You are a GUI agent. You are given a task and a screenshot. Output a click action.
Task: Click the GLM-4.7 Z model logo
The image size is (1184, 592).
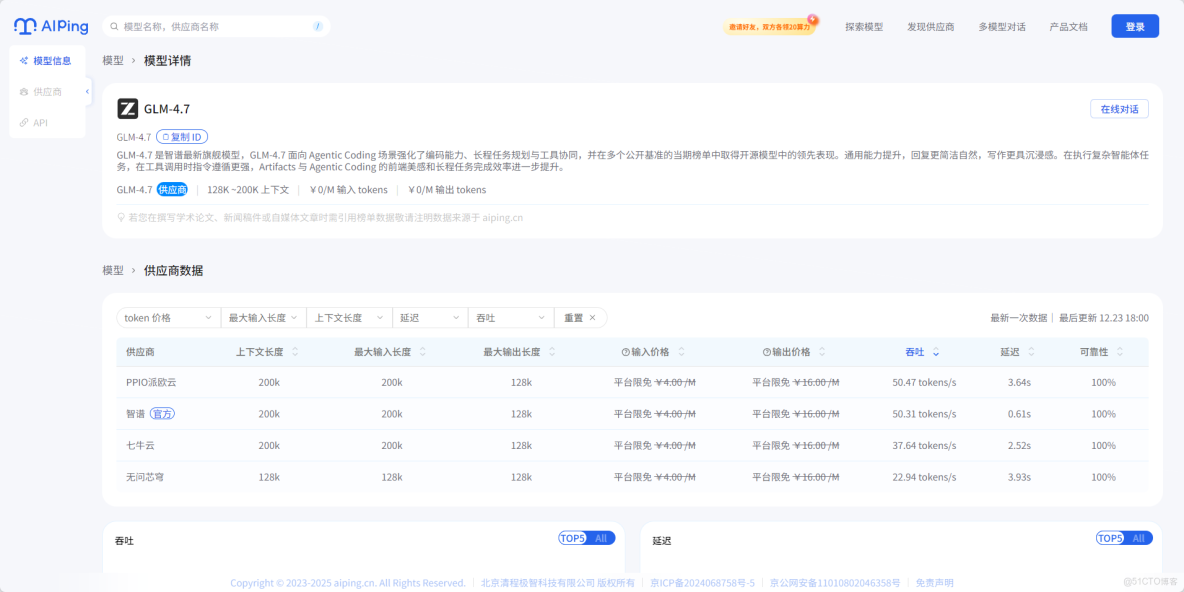point(128,110)
